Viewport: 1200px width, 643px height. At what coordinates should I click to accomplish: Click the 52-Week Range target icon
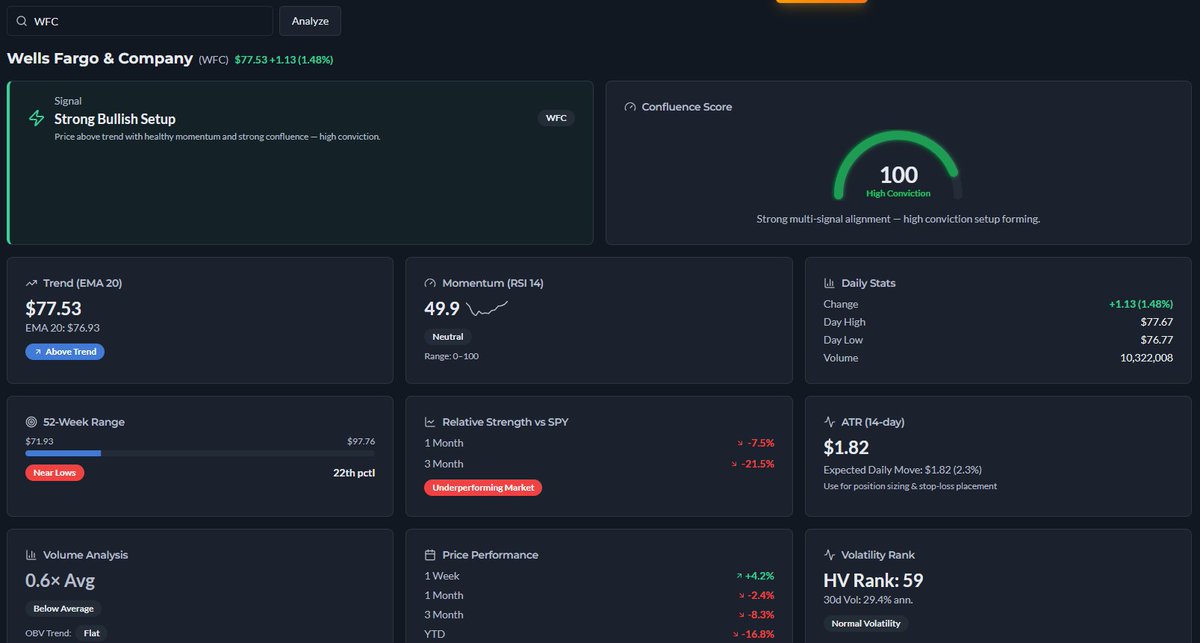pyautogui.click(x=32, y=422)
